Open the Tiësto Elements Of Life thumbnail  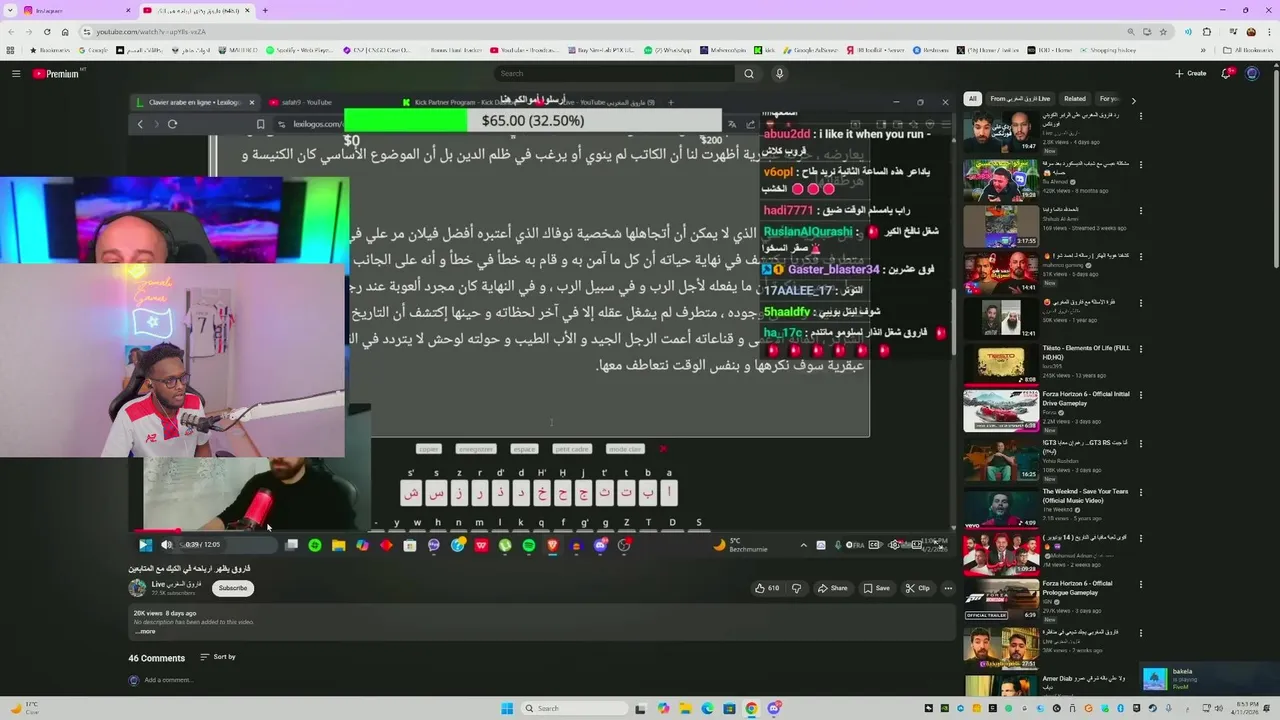1001,364
